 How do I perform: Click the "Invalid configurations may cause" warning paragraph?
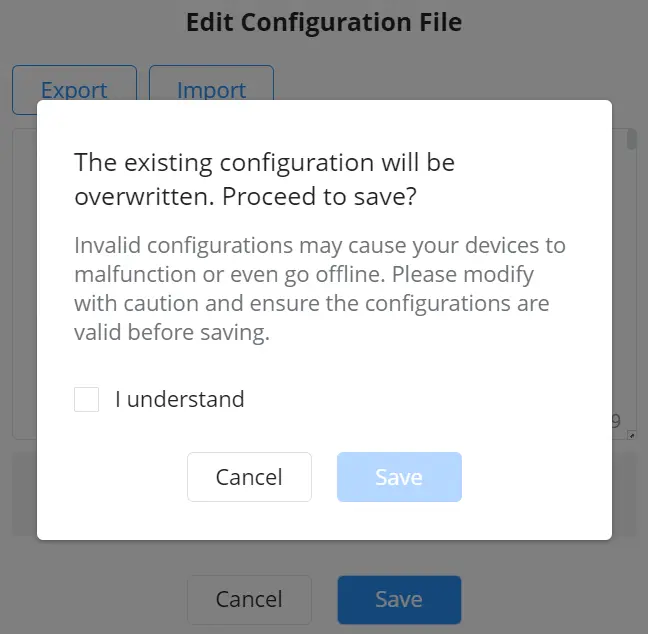tap(320, 288)
